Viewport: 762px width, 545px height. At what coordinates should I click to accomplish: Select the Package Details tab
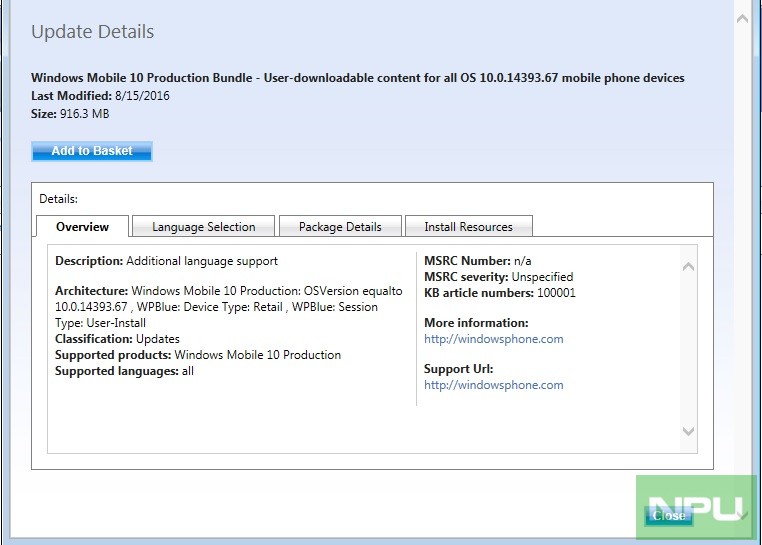pyautogui.click(x=340, y=227)
